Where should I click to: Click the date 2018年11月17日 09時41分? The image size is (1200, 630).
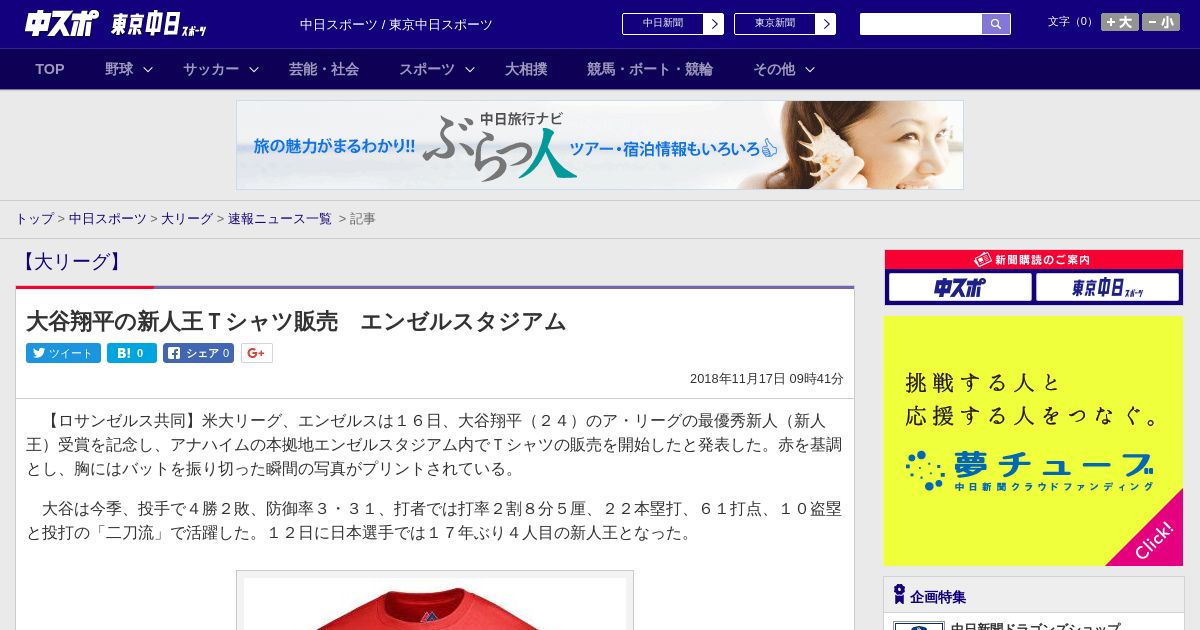click(x=767, y=379)
